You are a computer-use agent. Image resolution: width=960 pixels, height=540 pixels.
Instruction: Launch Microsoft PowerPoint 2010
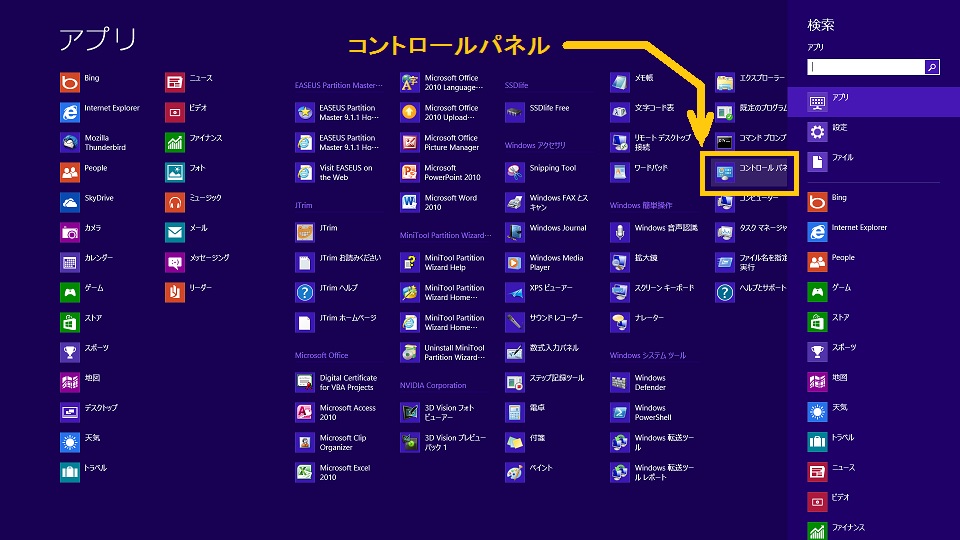tap(441, 172)
